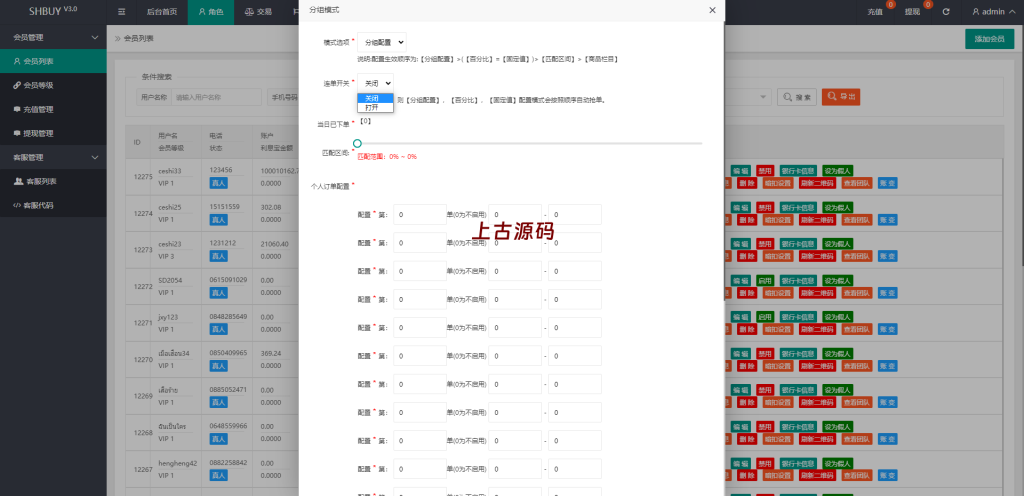
Task: Open the 模式选项 dropdown showing 分组配置
Action: [x=382, y=42]
